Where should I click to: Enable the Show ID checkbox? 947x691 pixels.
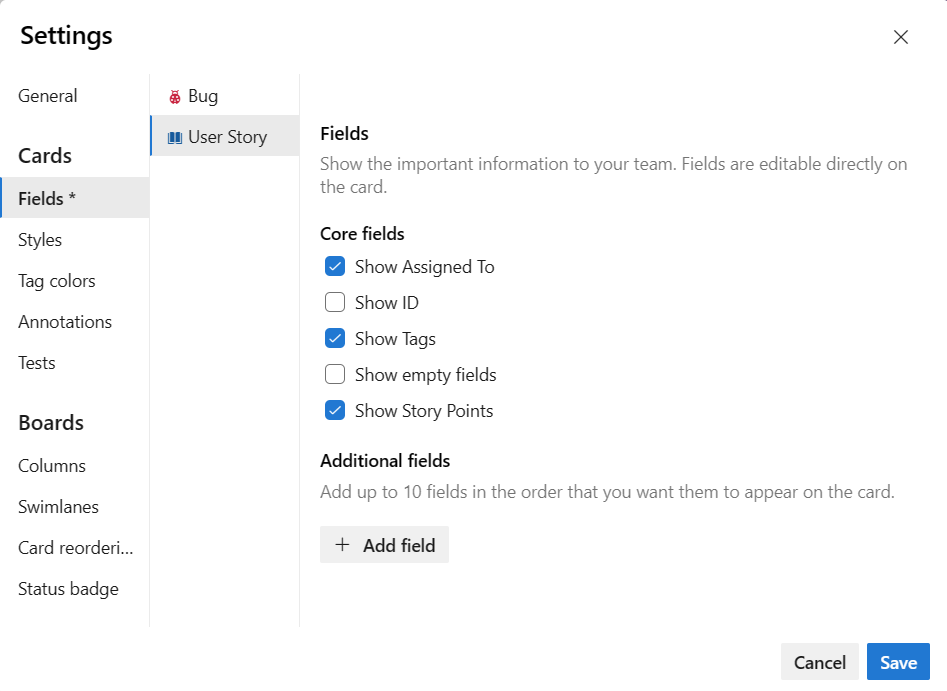(x=335, y=303)
